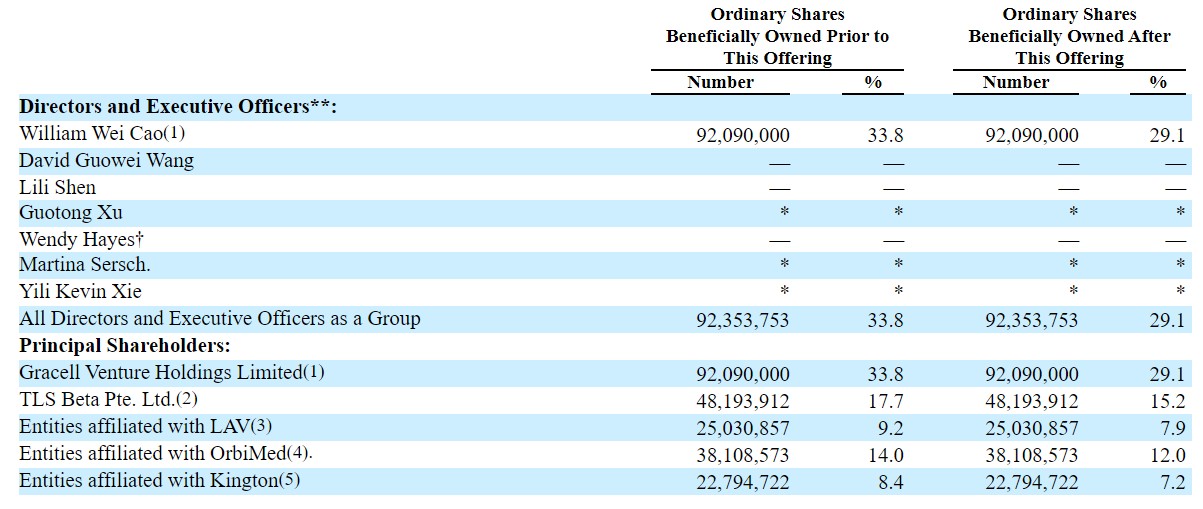Click Entities affiliated with OrbiMed(4) label
Screen dimensions: 1203x509
(166, 454)
